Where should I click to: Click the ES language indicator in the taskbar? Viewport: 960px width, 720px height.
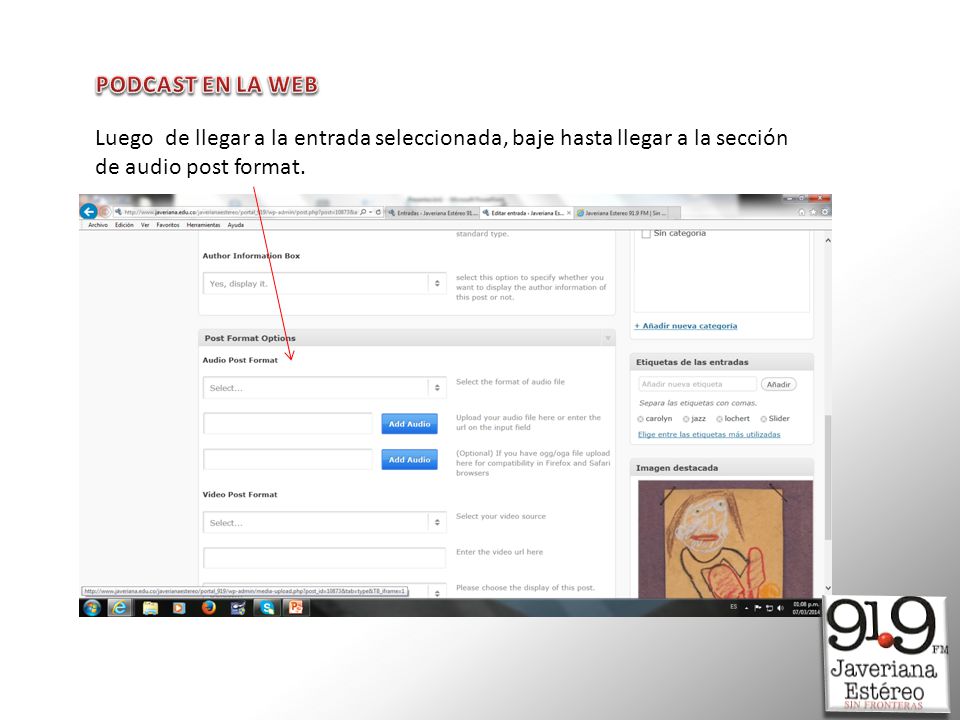pos(733,607)
